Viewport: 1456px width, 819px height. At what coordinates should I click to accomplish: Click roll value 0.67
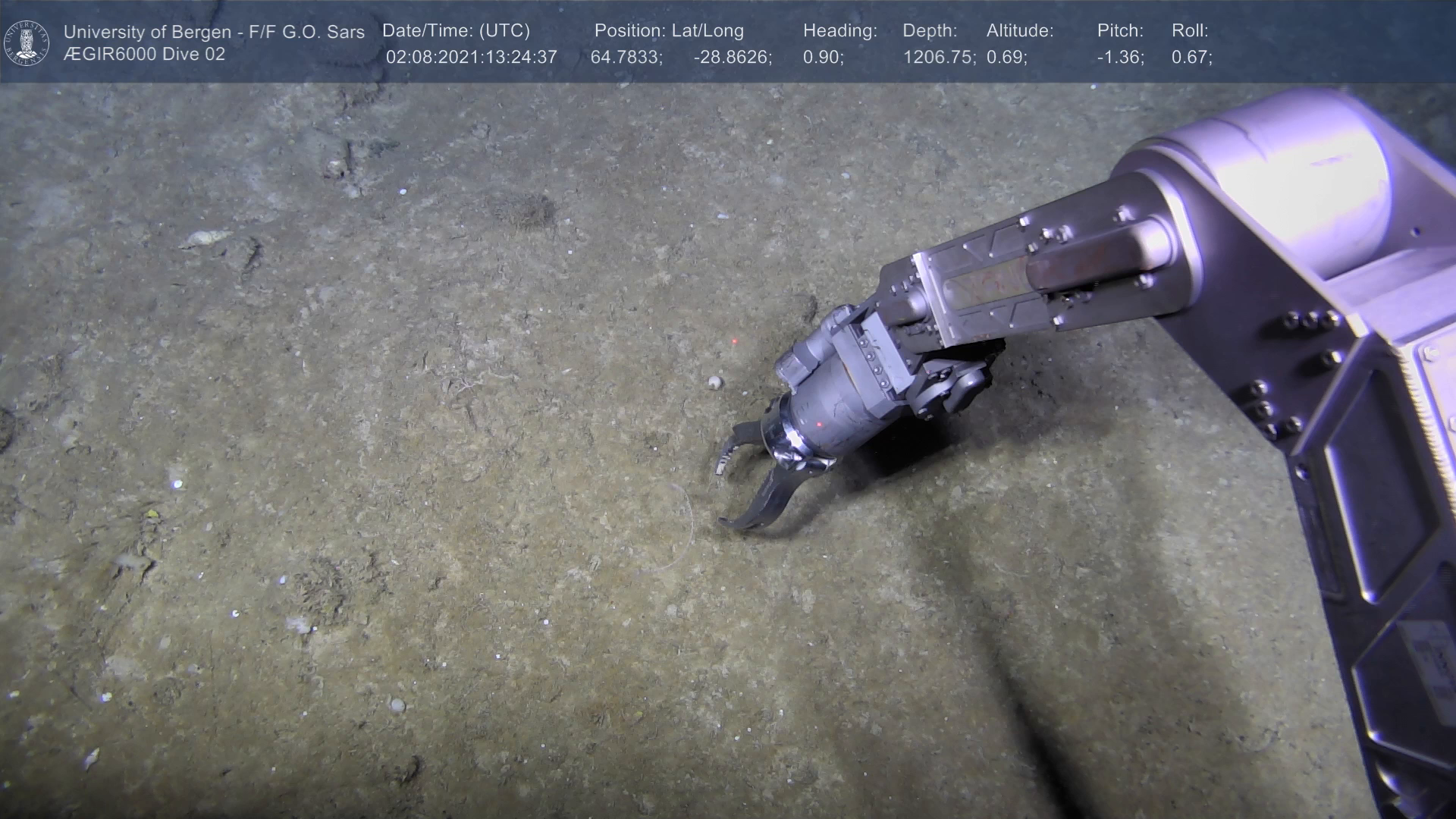click(x=1191, y=58)
